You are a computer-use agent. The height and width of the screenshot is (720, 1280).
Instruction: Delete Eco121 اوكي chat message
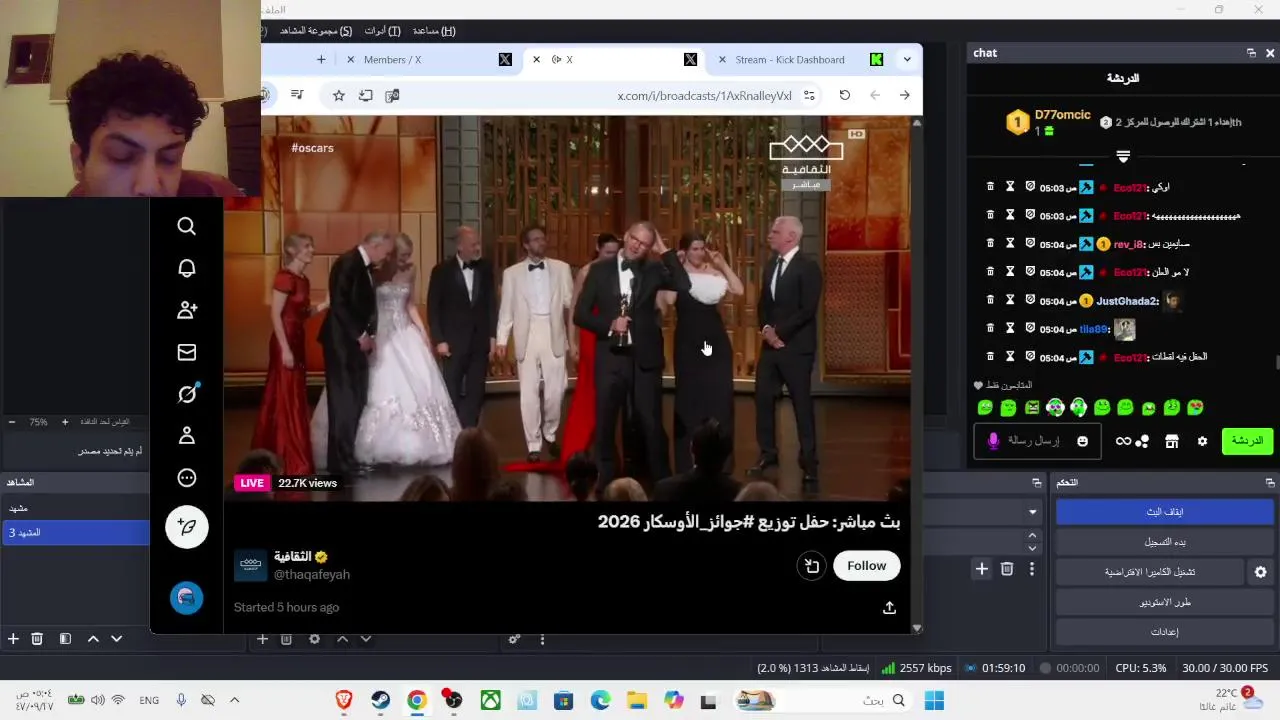coord(990,187)
